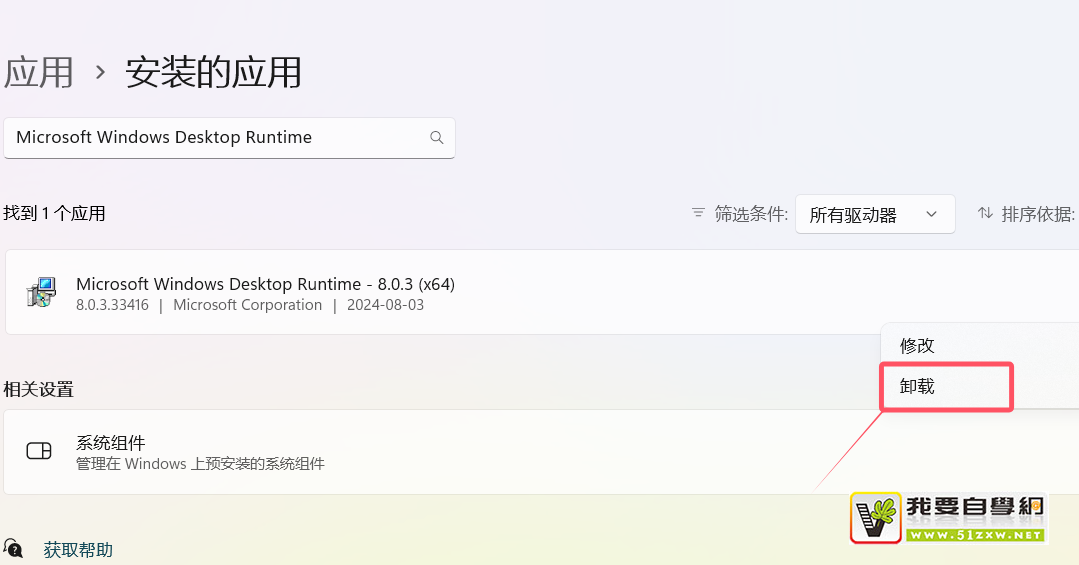Click the 获取帮助 headset icon
The image size is (1079, 565).
pyautogui.click(x=14, y=548)
